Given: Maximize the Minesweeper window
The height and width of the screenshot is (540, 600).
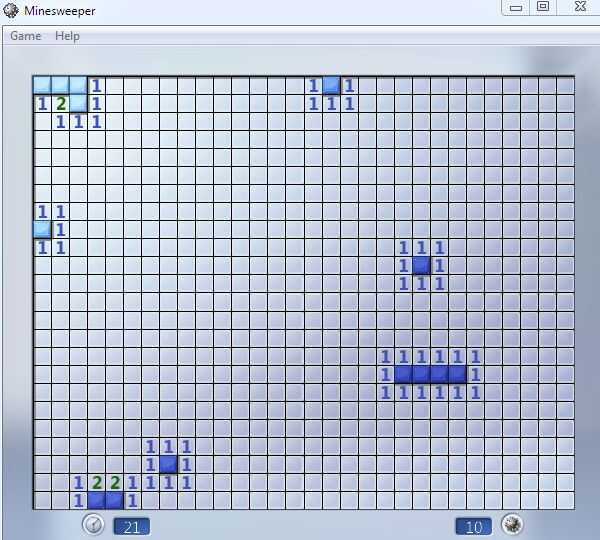Looking at the screenshot, I should tap(543, 7).
